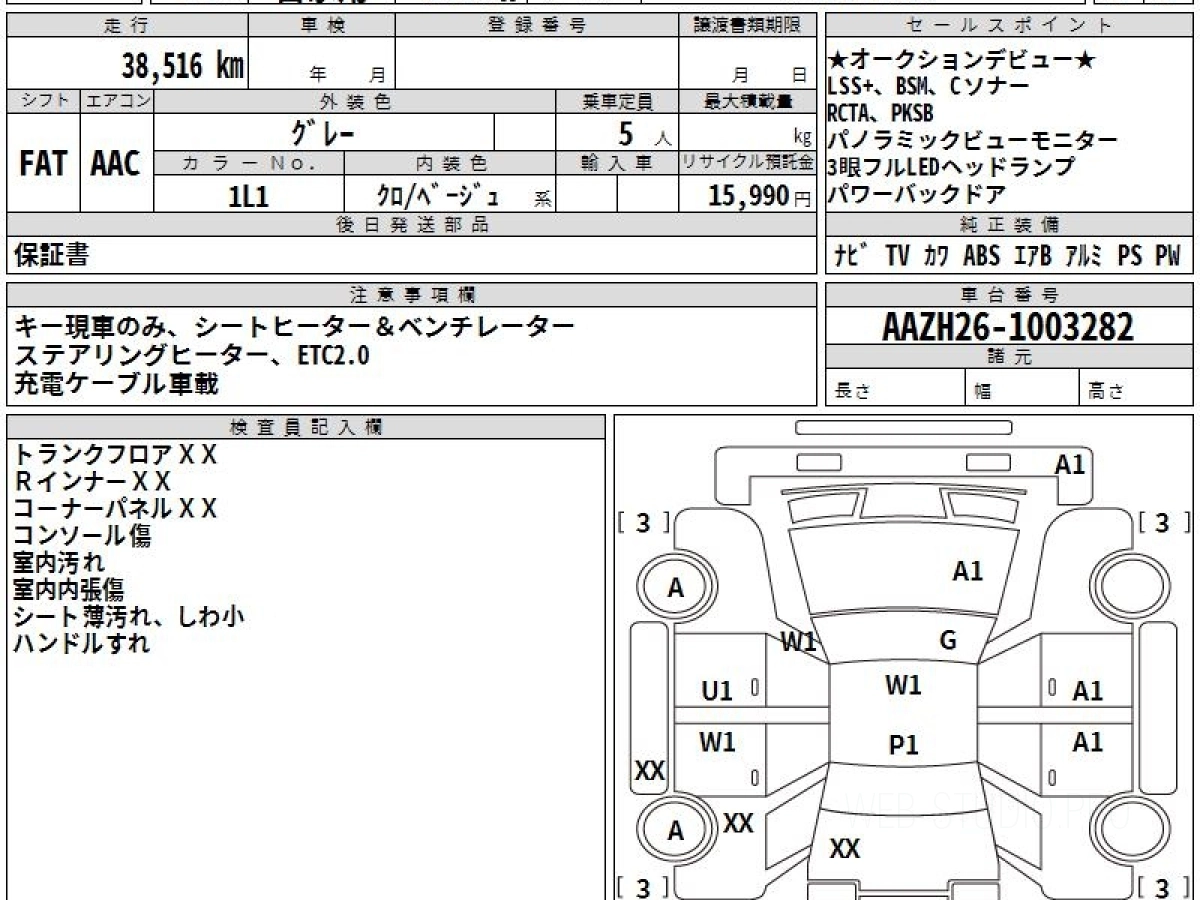Click the TV equipment item
This screenshot has height=900, width=1200.
(x=897, y=256)
